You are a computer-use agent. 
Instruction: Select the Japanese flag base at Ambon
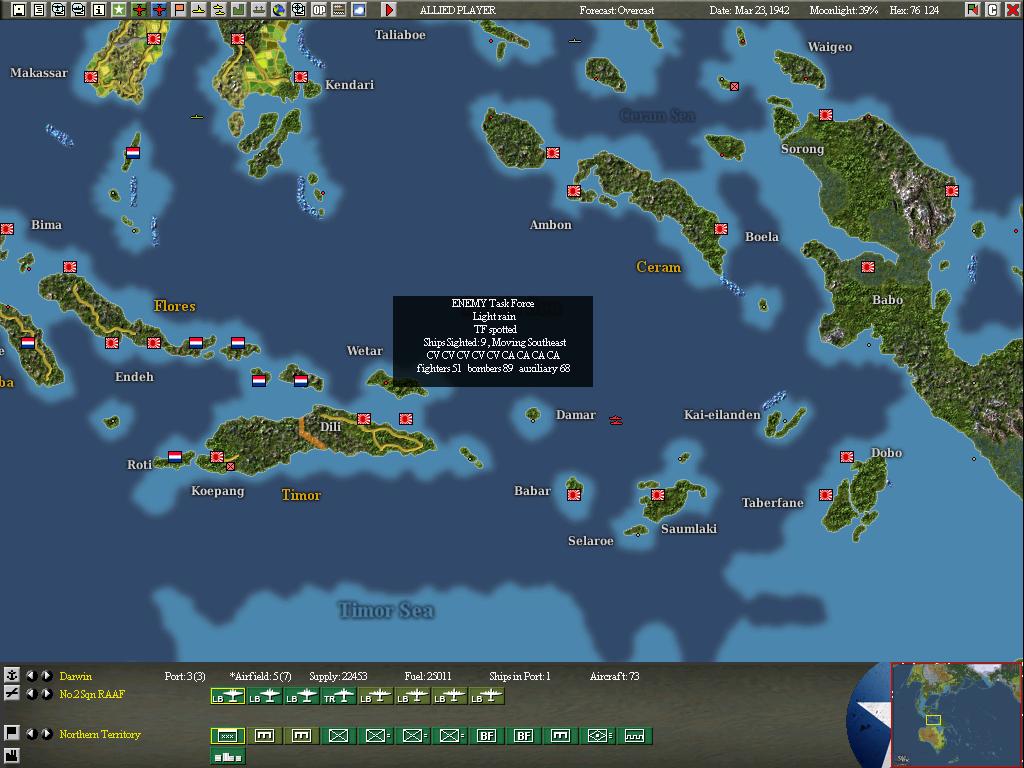[x=574, y=191]
